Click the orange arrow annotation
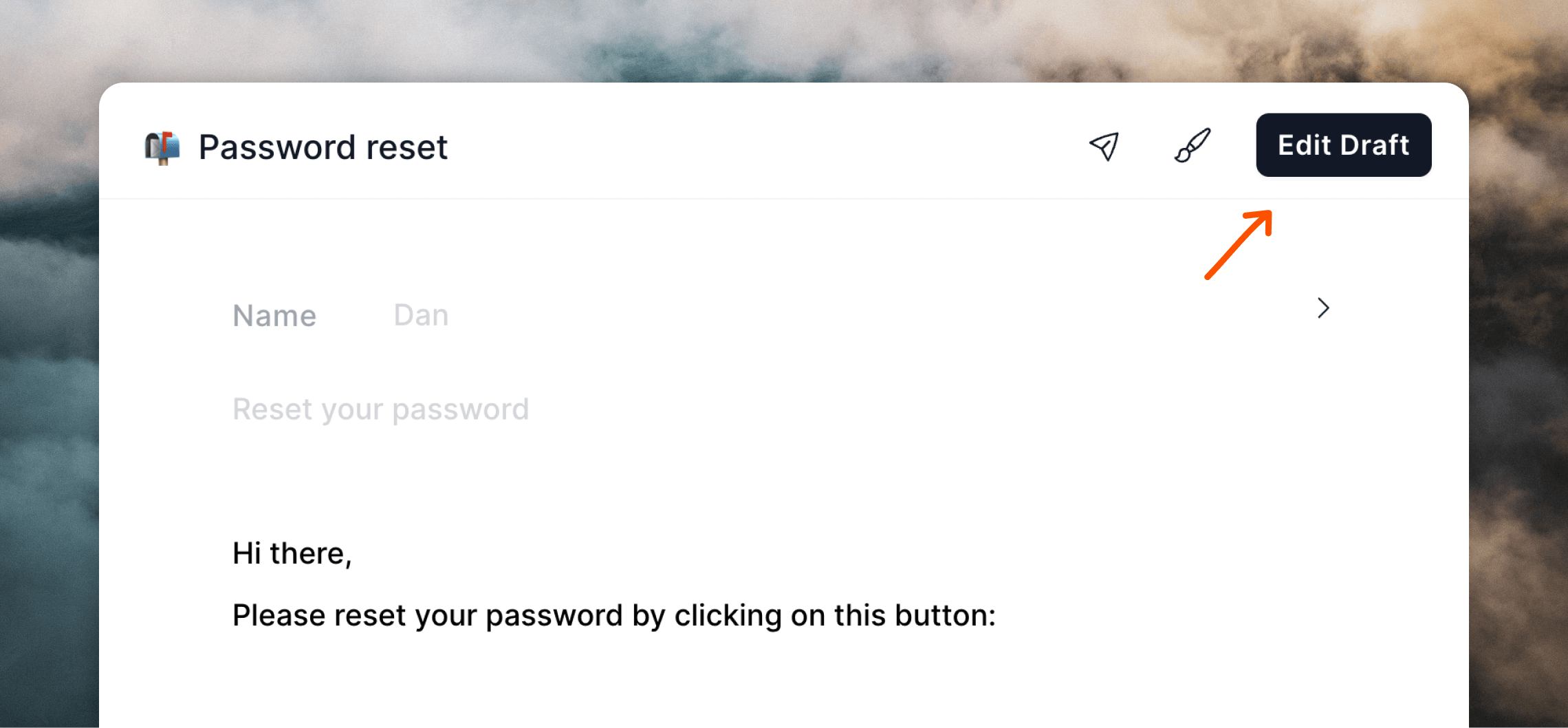The width and height of the screenshot is (1568, 728). 1239,244
